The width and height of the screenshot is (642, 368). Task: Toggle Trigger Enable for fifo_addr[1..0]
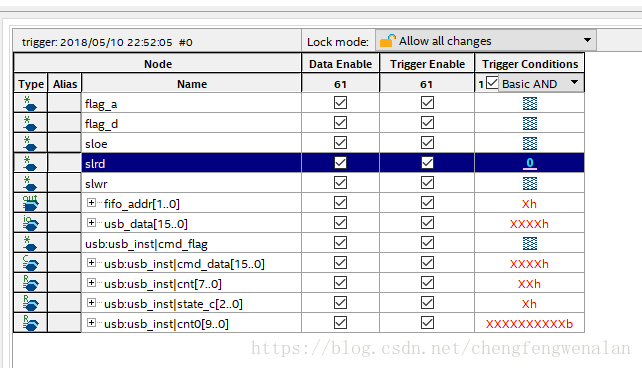(427, 203)
